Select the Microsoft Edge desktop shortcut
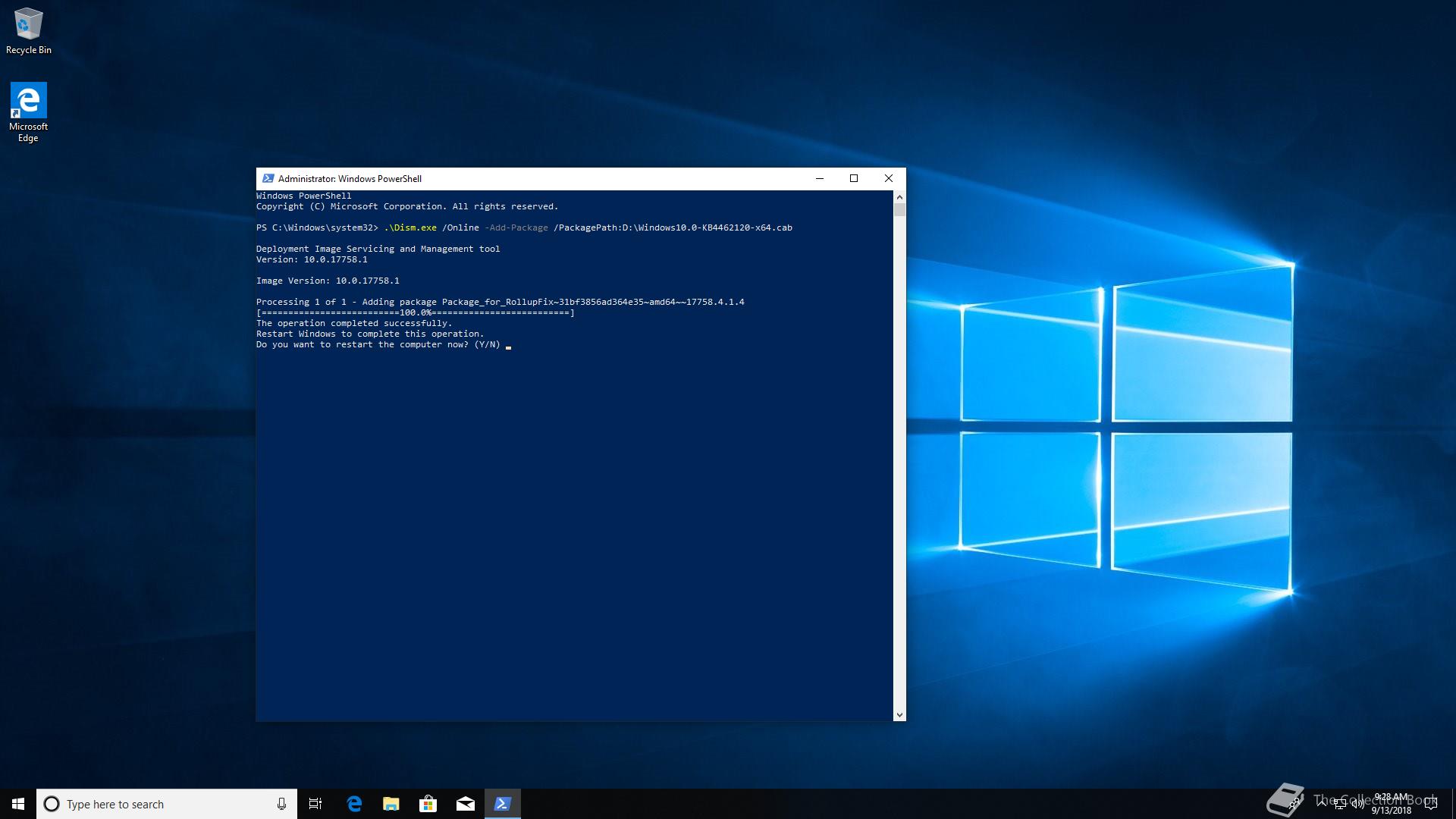The height and width of the screenshot is (819, 1456). coord(28,112)
